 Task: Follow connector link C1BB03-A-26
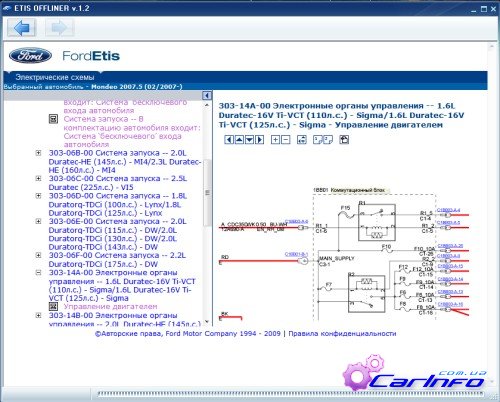coord(450,246)
